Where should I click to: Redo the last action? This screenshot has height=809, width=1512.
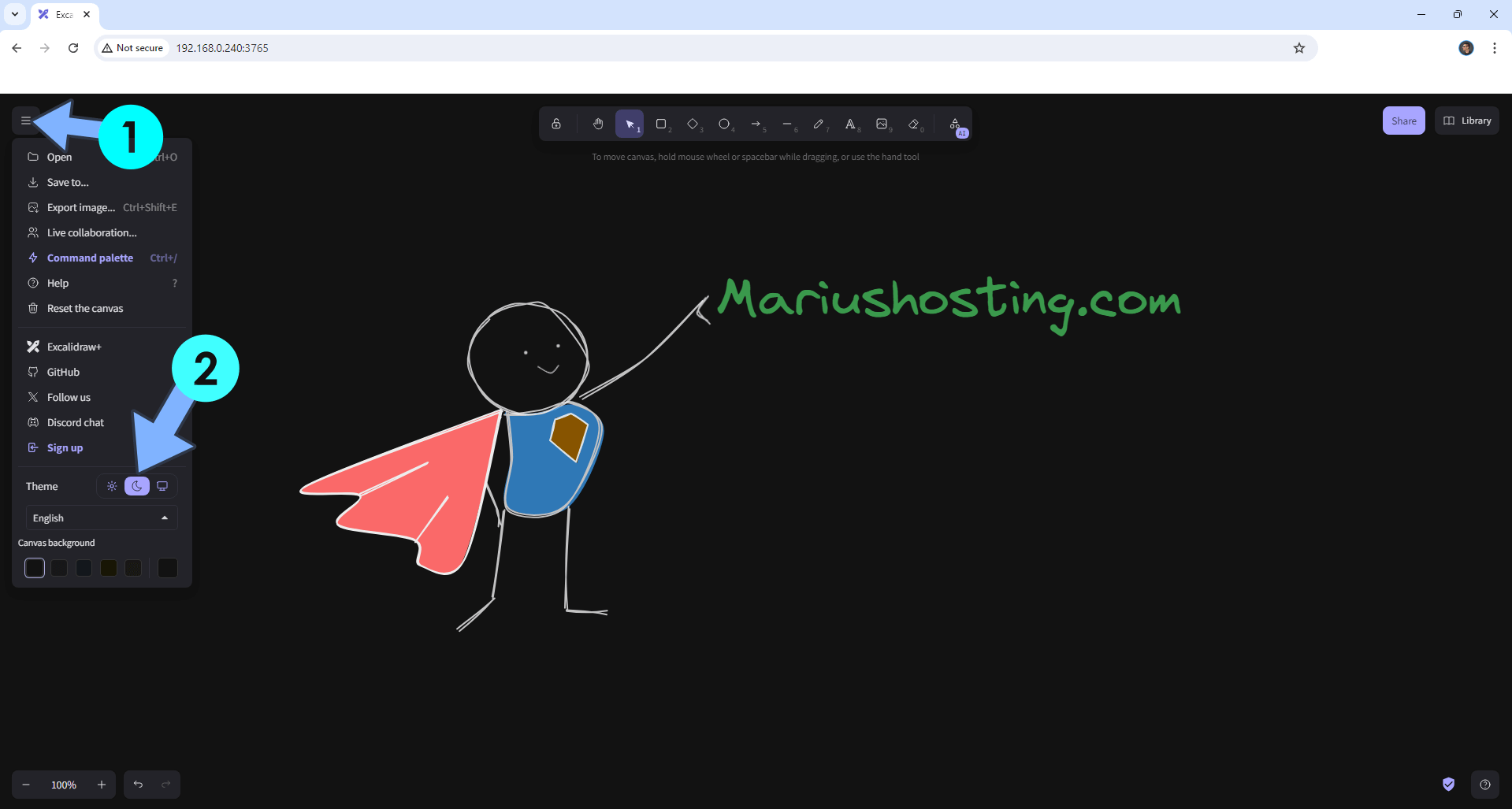coord(166,785)
